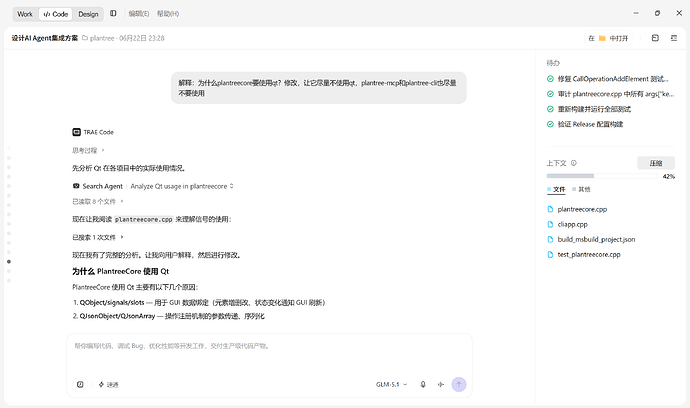Click check icon for 验证 Release 配置构建

tap(550, 125)
